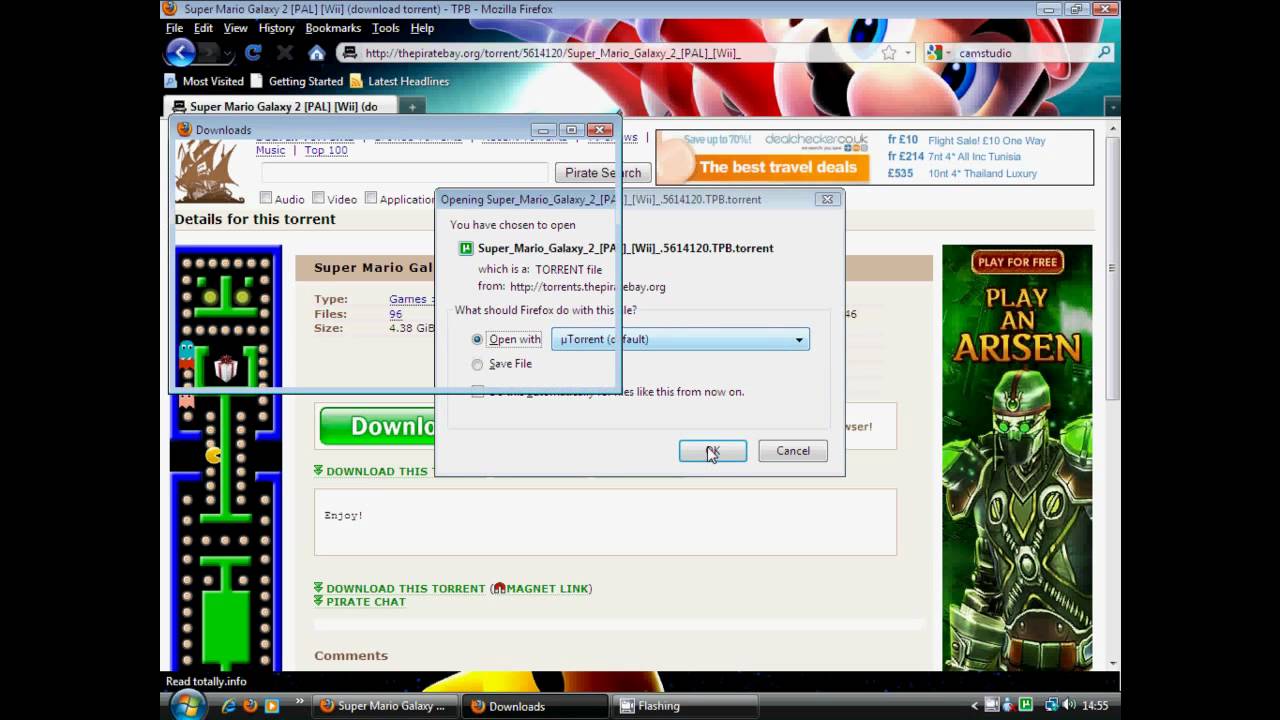
Task: Click the site icon in address bar
Action: click(x=349, y=53)
